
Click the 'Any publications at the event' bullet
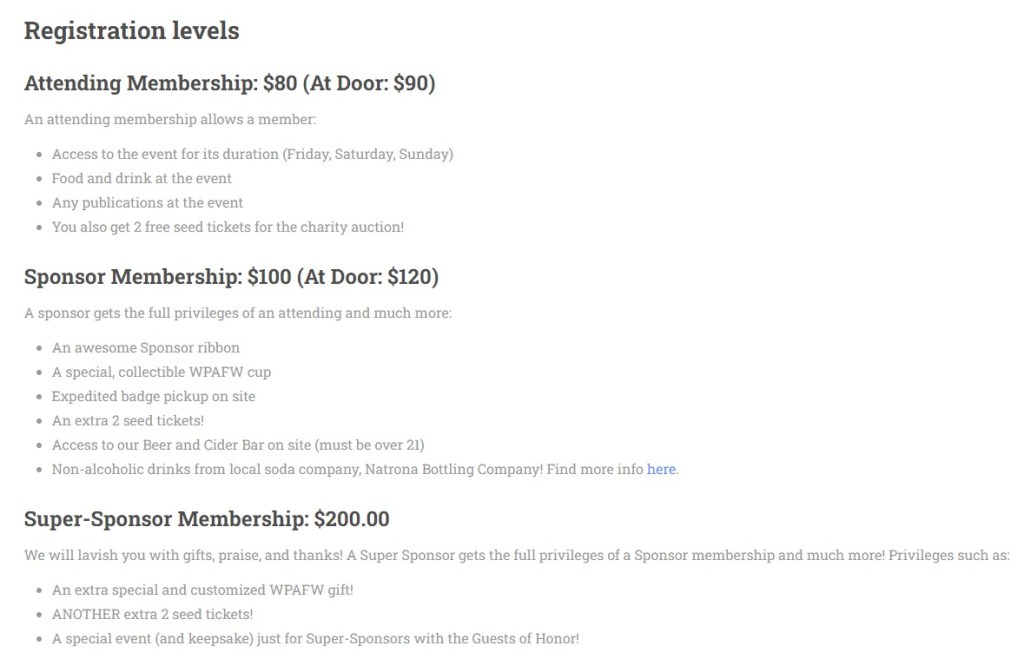pyautogui.click(x=147, y=203)
